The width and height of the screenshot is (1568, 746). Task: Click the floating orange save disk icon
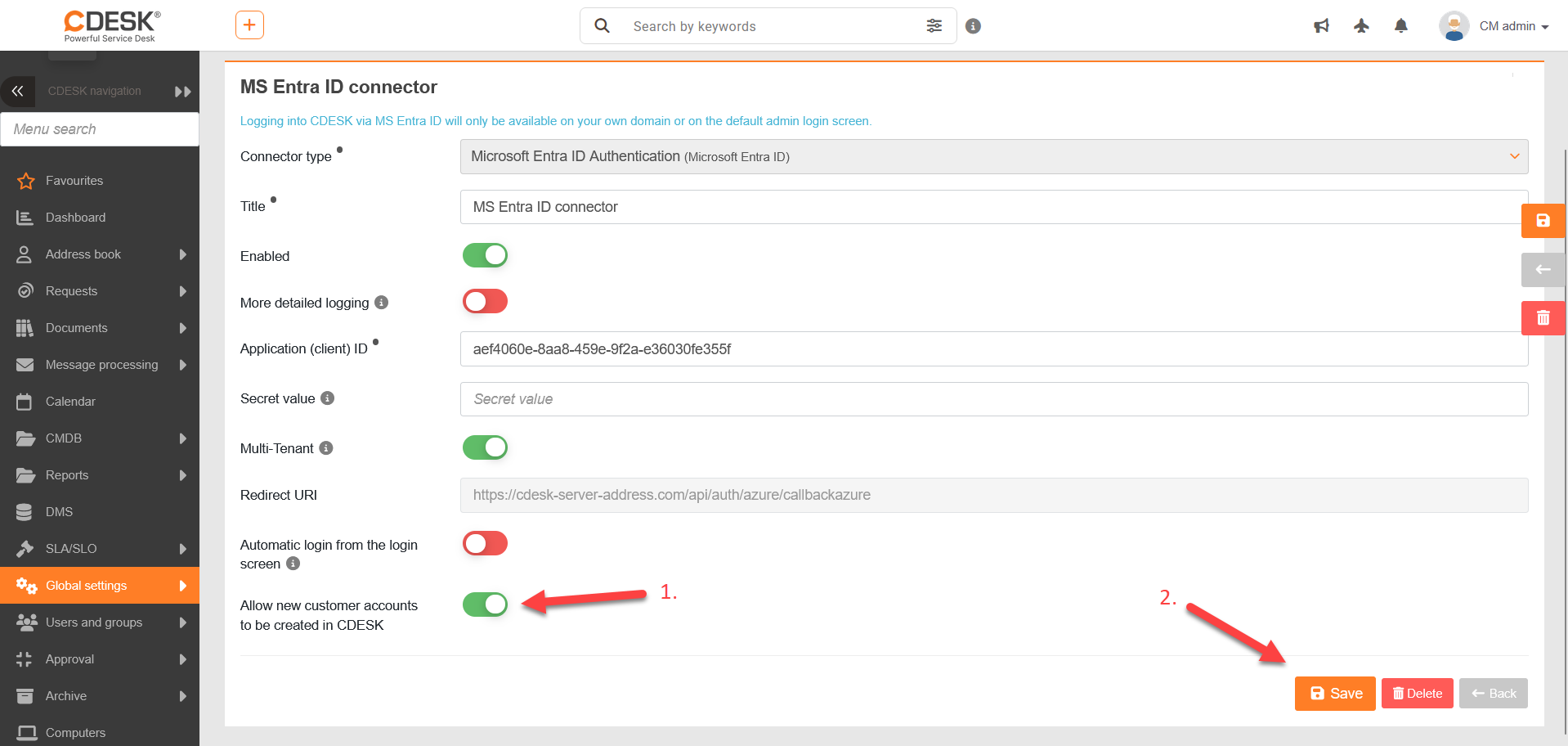(1543, 221)
